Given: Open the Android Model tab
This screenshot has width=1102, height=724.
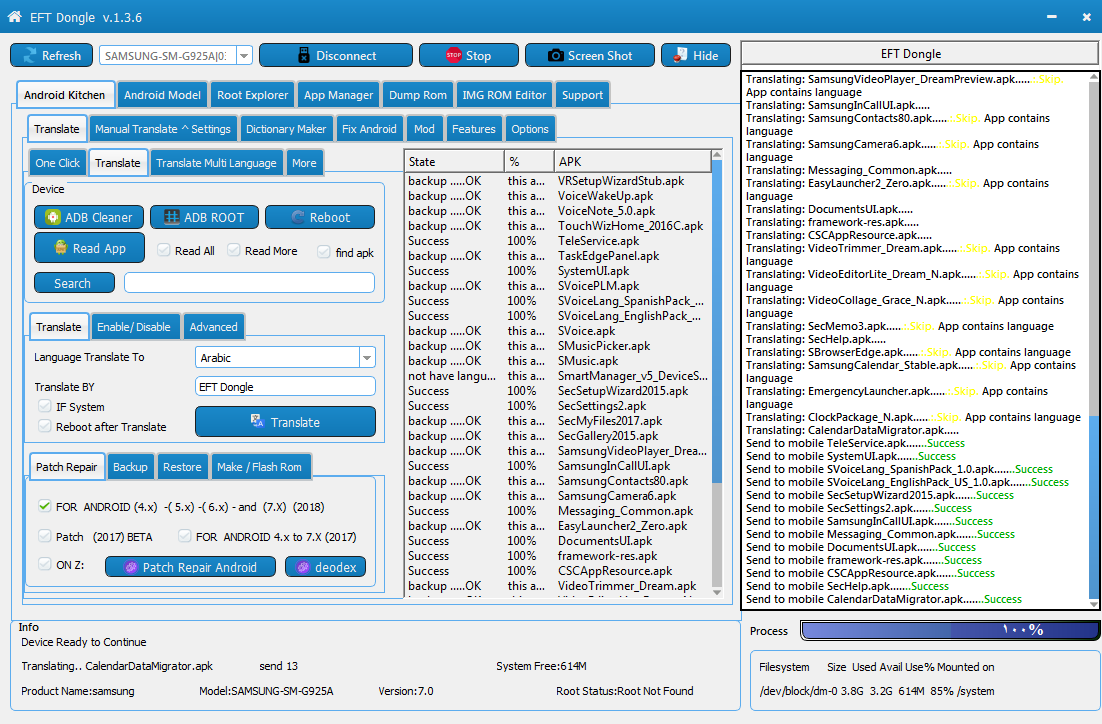Looking at the screenshot, I should pyautogui.click(x=162, y=95).
